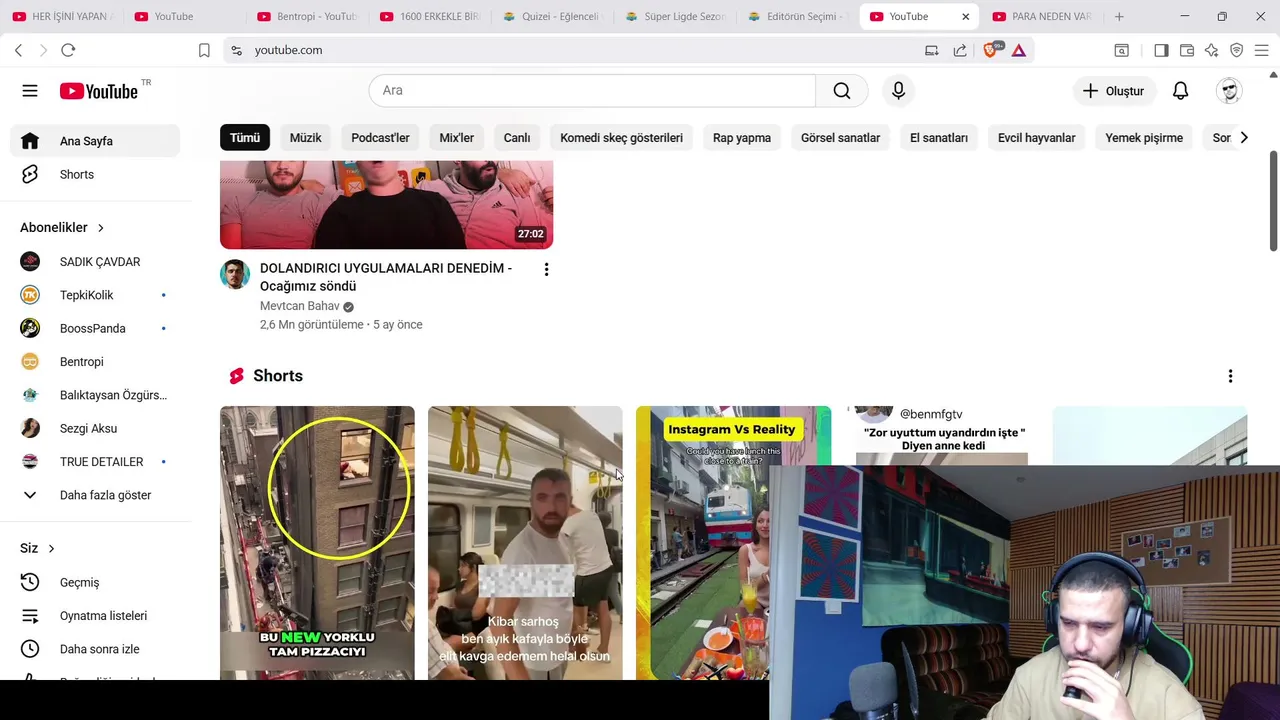The height and width of the screenshot is (720, 1280).
Task: Open Shorts from the sidebar
Action: [96, 175]
